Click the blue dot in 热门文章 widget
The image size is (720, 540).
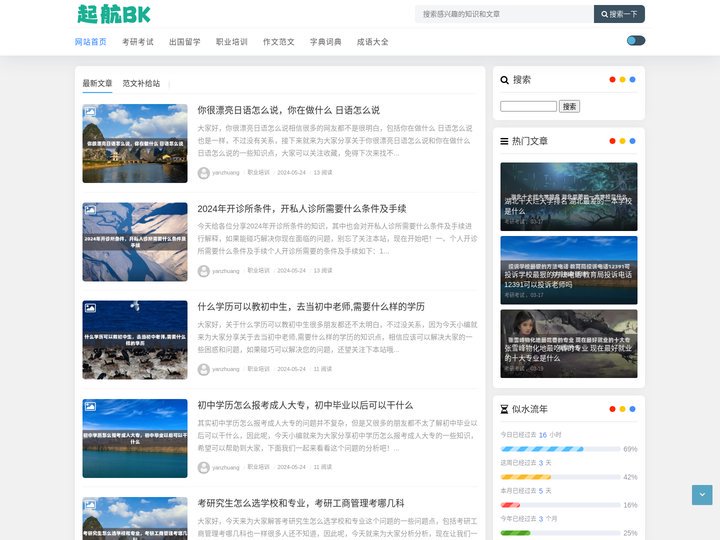[632, 141]
